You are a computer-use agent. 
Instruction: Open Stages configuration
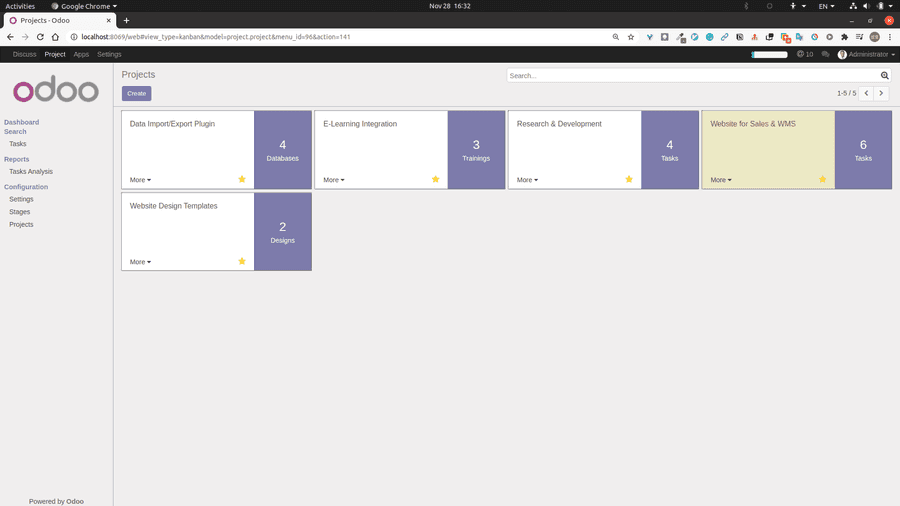click(20, 212)
